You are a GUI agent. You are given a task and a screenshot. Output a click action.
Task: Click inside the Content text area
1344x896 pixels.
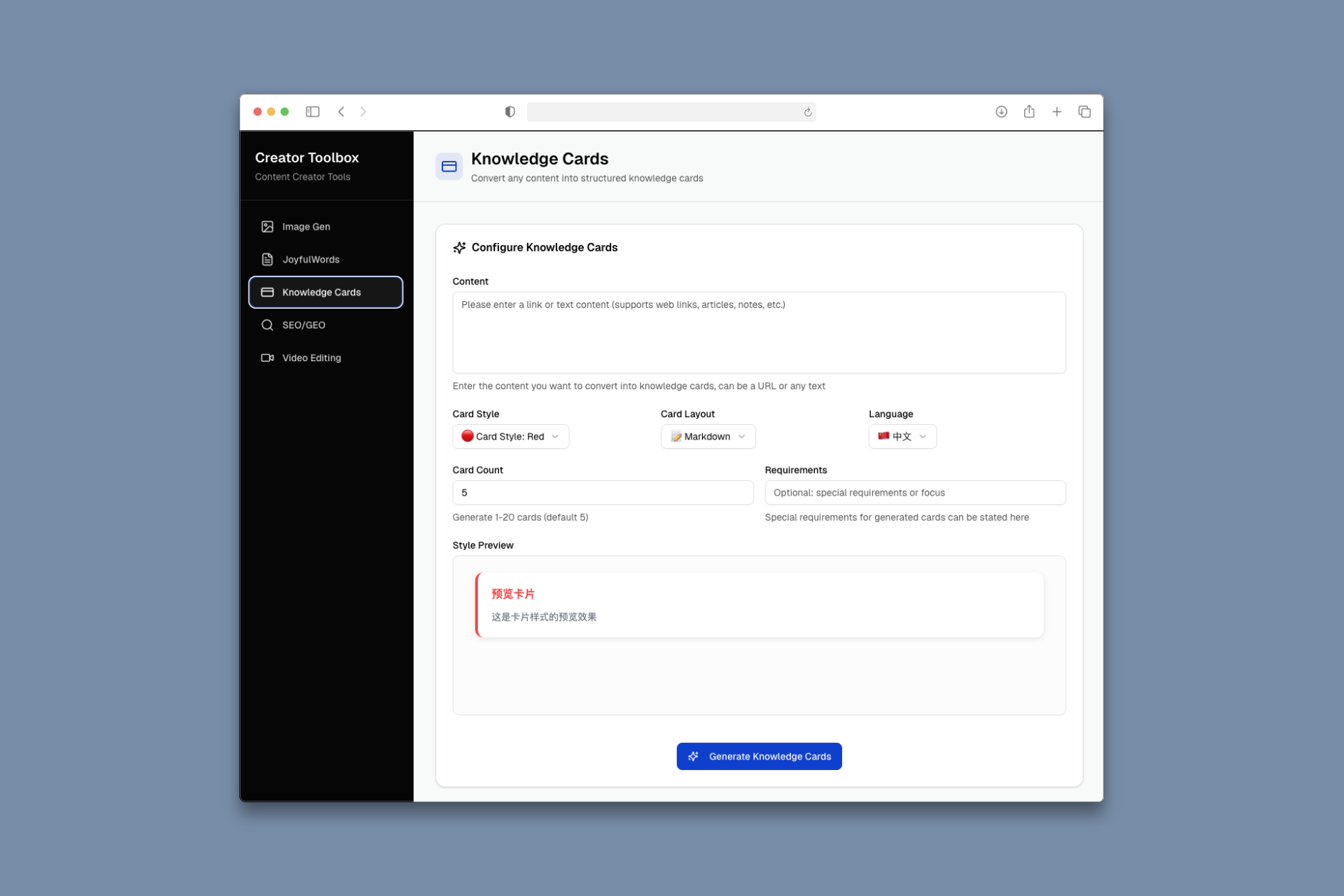[x=759, y=332]
